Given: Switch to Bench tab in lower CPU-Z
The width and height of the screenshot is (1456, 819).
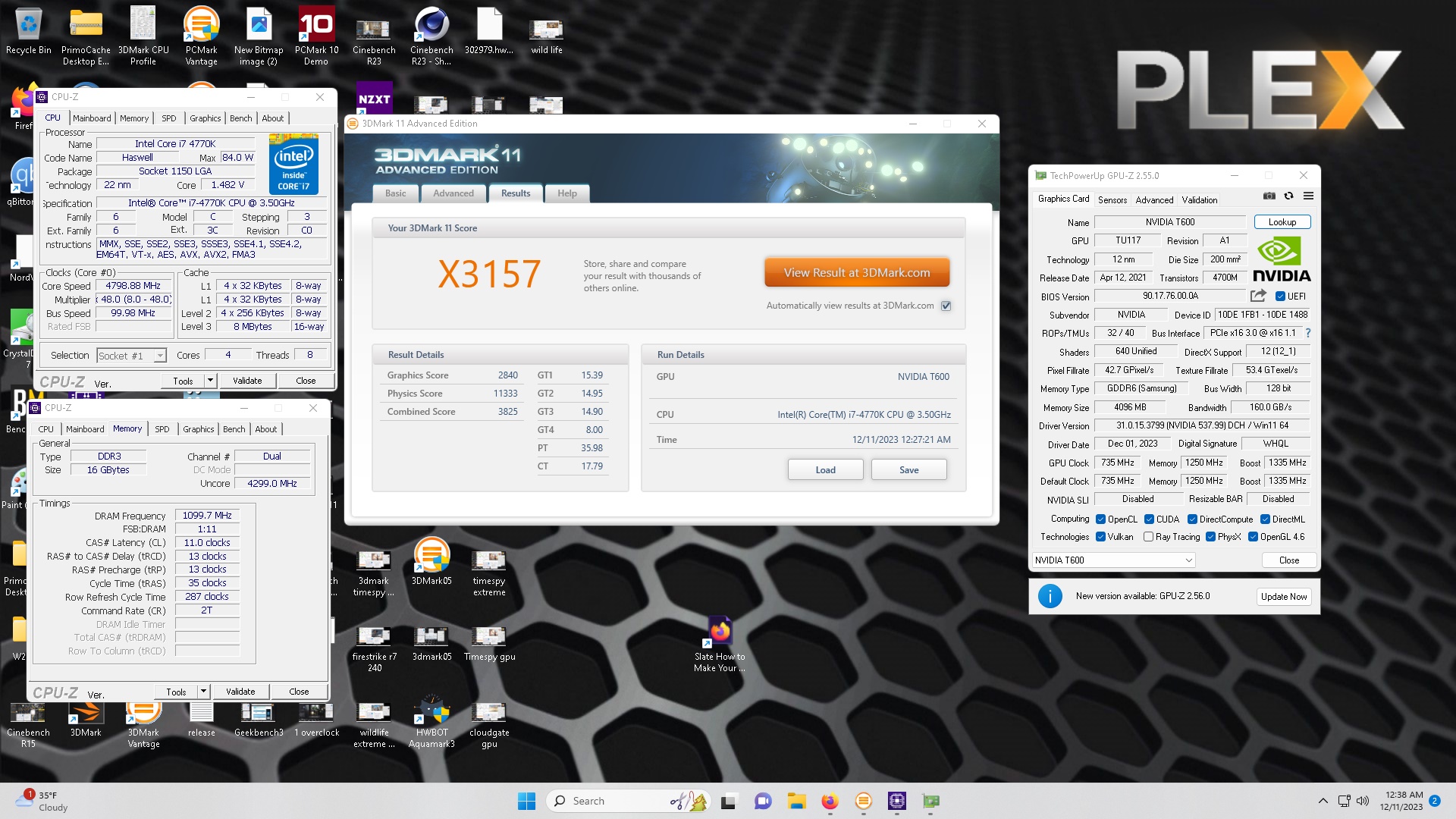Looking at the screenshot, I should pyautogui.click(x=234, y=429).
